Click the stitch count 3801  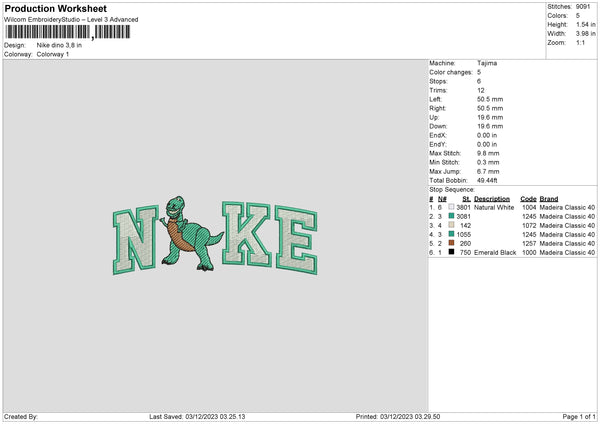coord(463,207)
